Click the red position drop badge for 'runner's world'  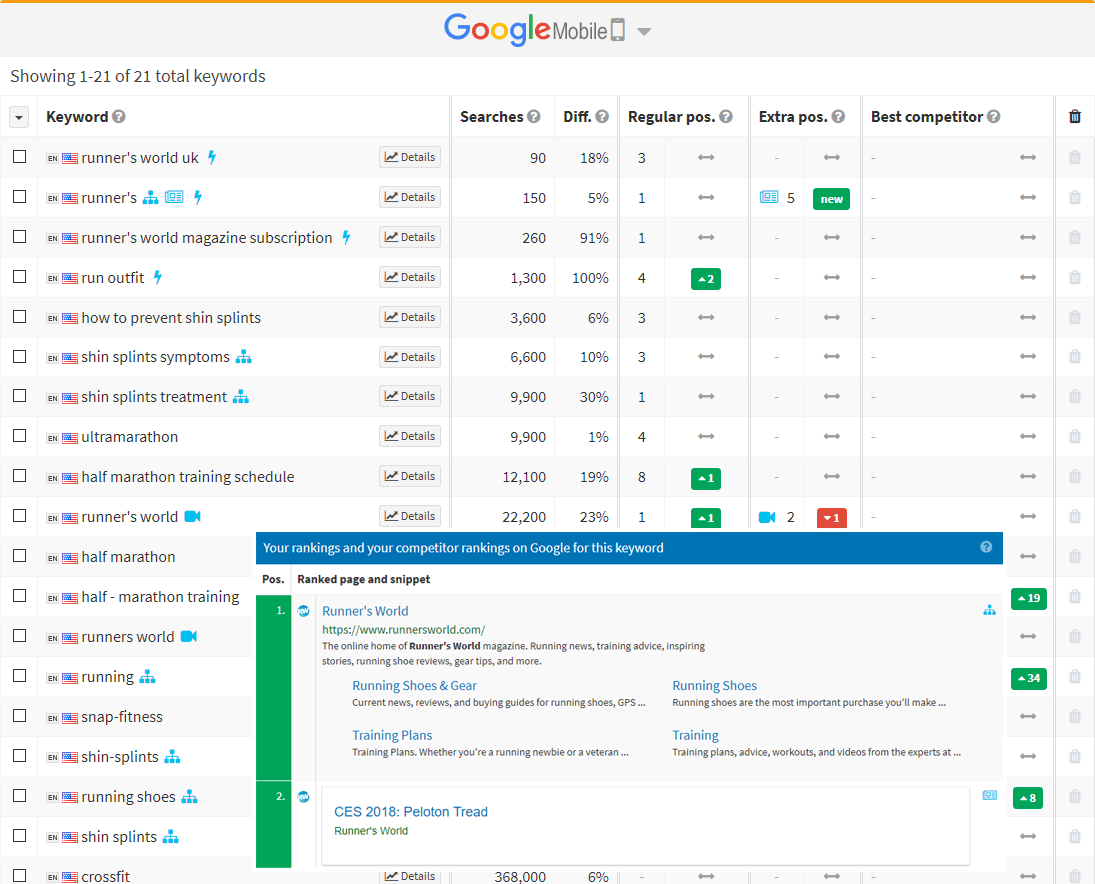point(831,518)
